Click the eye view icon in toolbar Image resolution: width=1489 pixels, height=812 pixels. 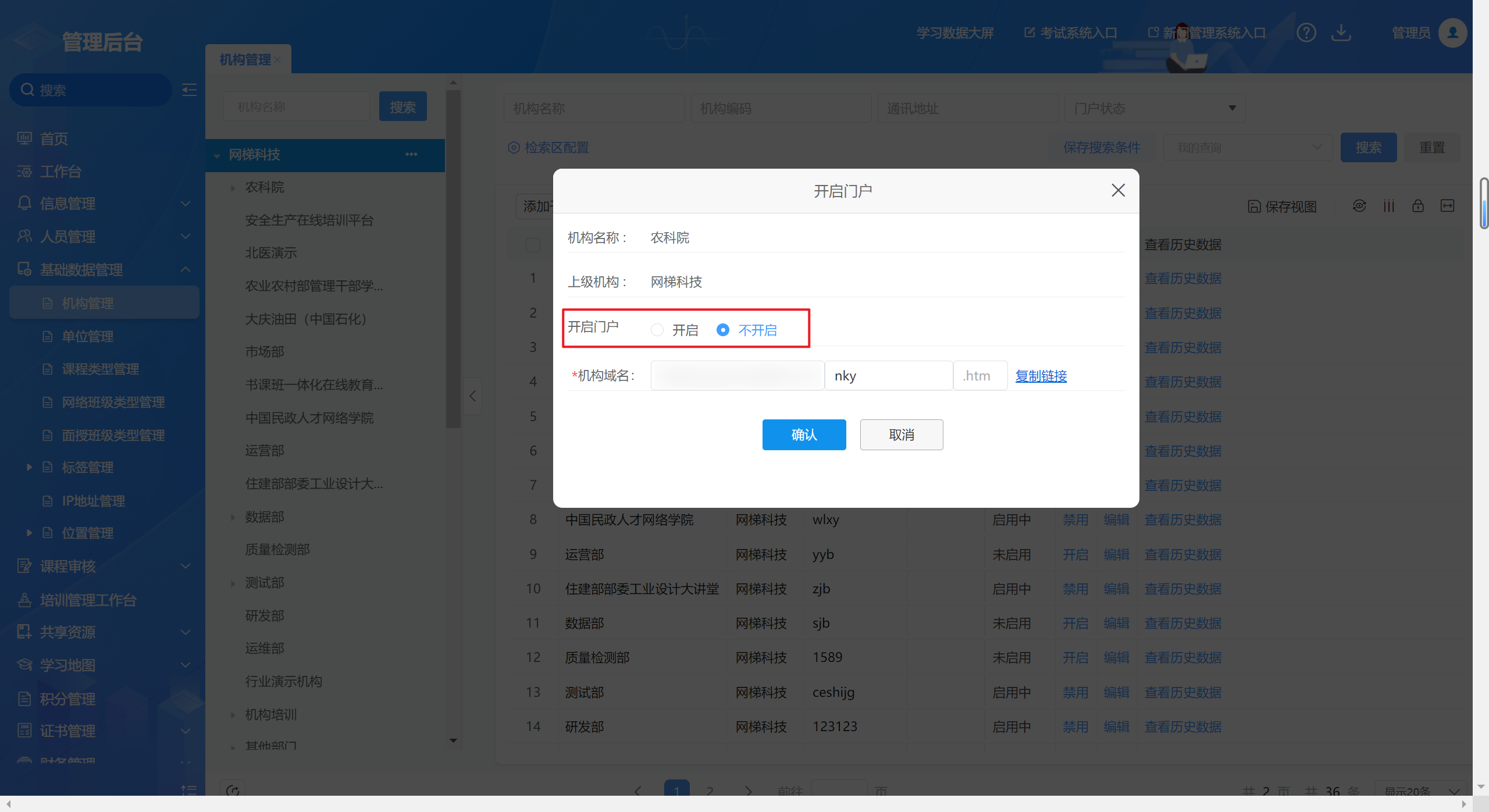1359,205
